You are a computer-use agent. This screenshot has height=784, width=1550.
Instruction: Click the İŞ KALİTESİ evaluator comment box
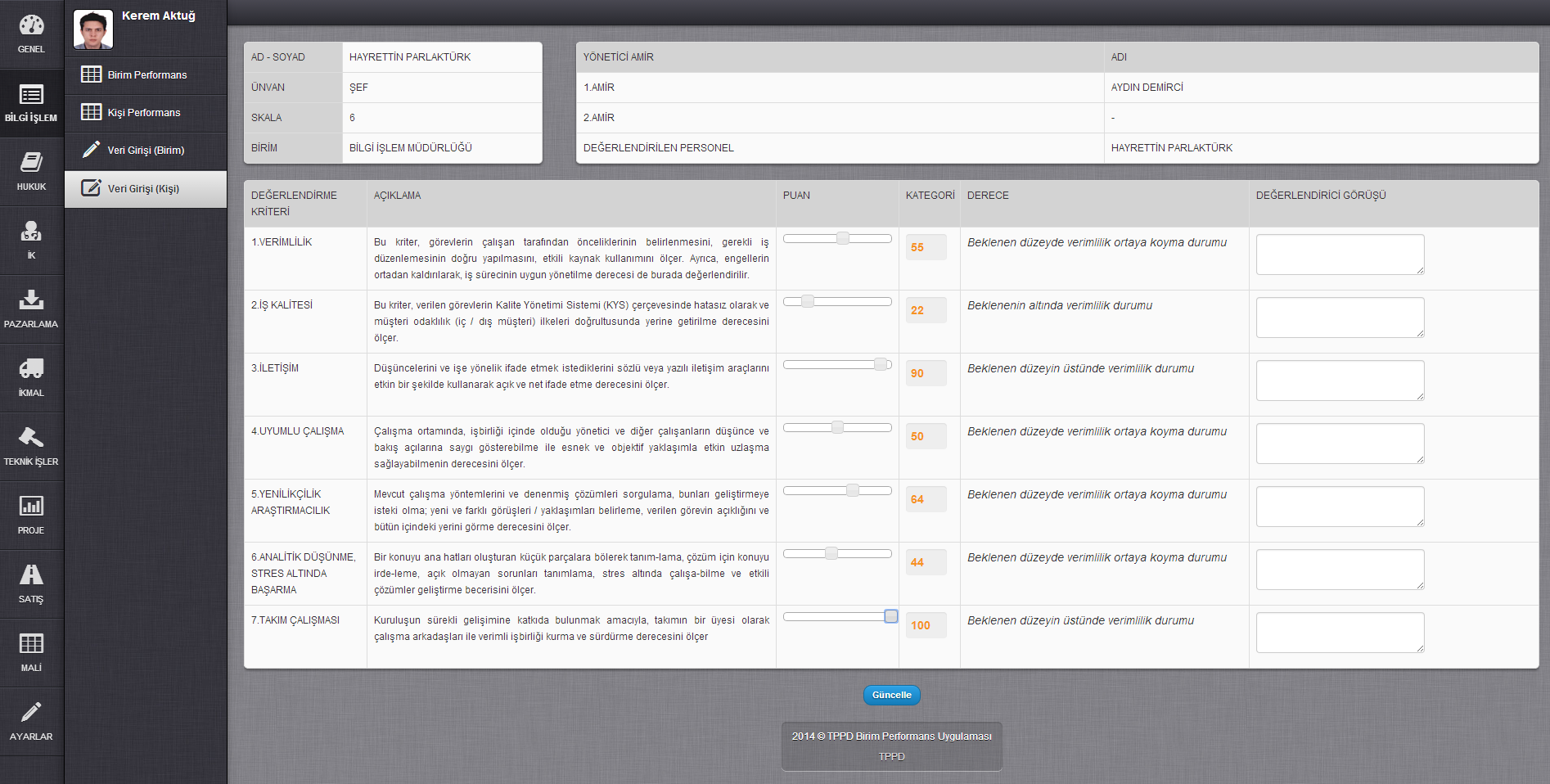[1340, 318]
